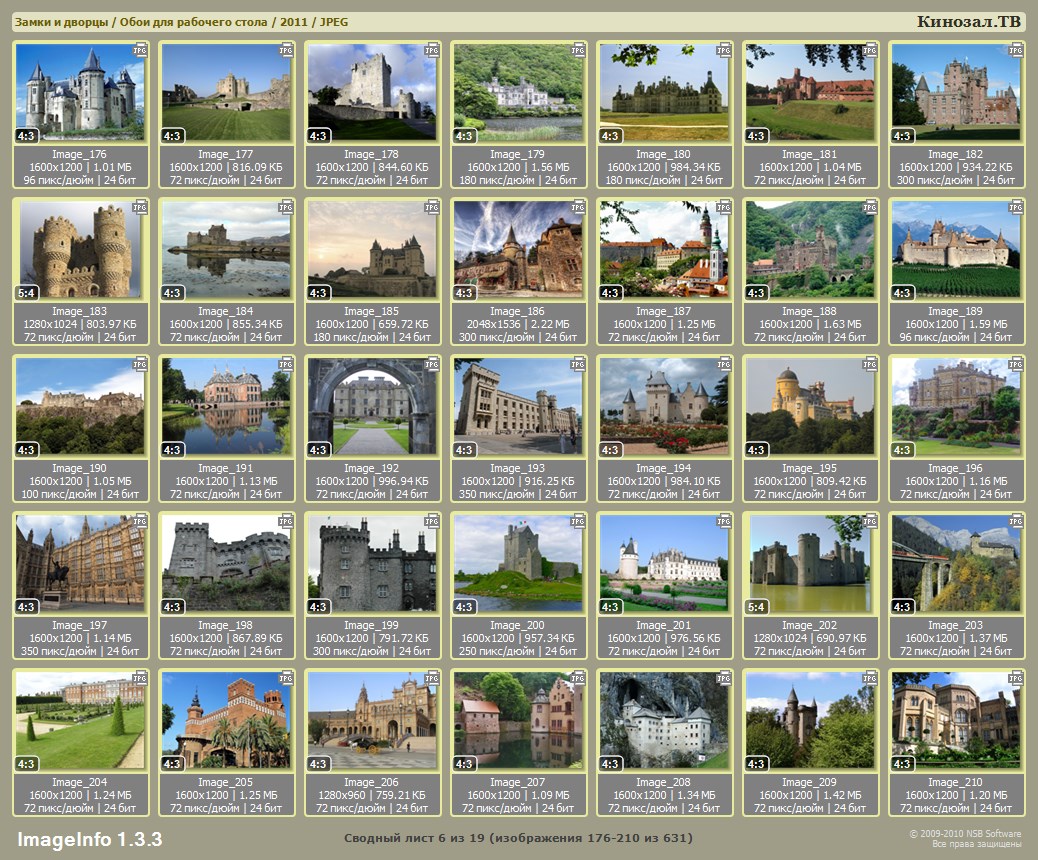This screenshot has height=860, width=1038.
Task: Open the Image_199 dark castle thumbnail
Action: pyautogui.click(x=372, y=563)
